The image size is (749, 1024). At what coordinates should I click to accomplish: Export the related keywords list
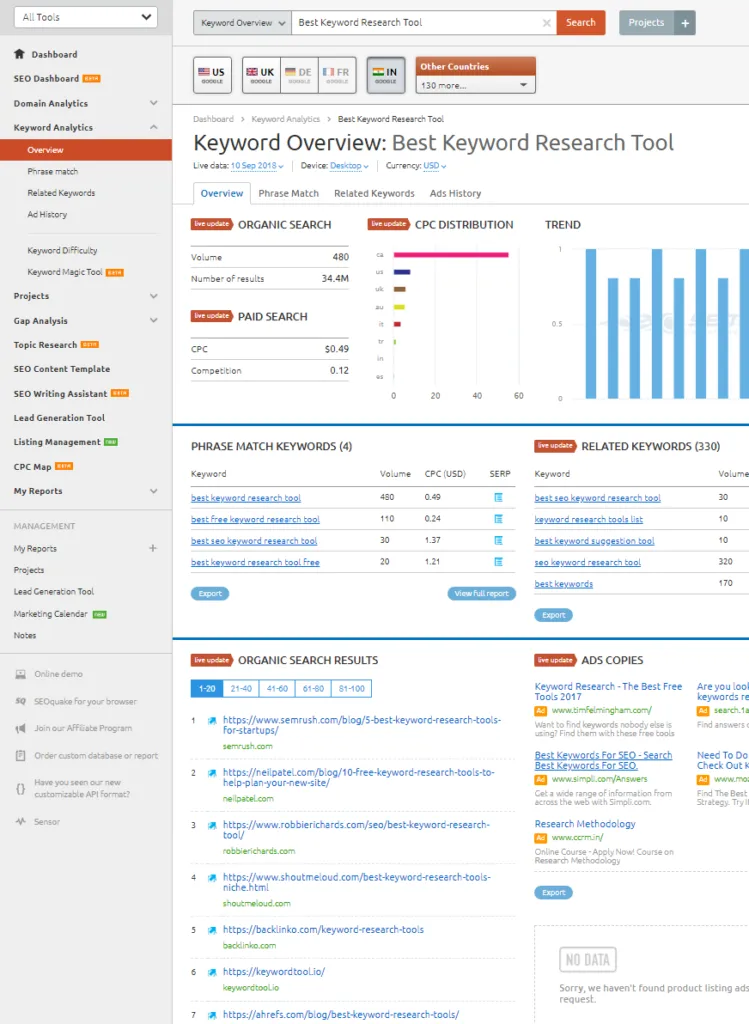point(554,615)
